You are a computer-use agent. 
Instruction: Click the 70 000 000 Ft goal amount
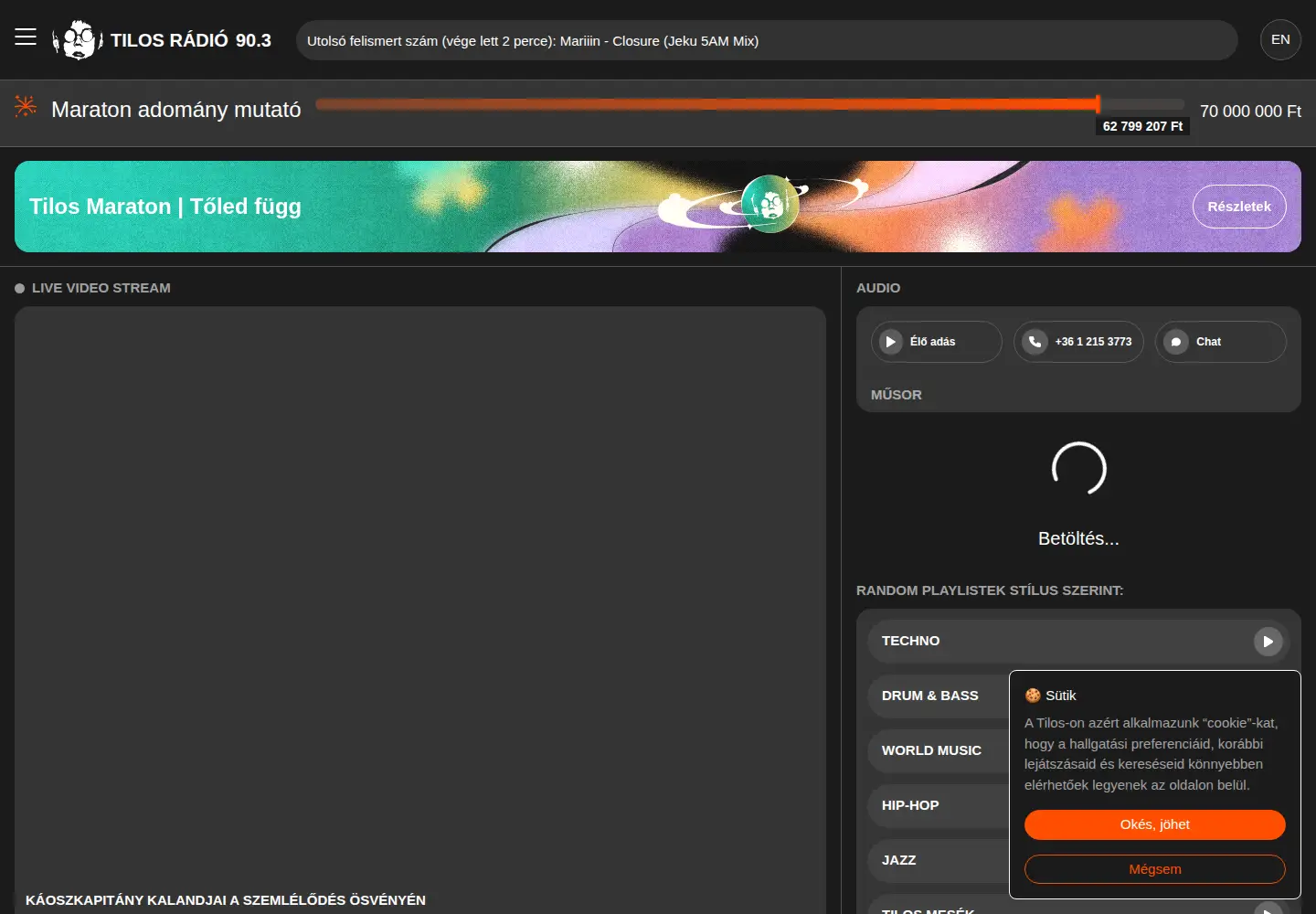click(x=1250, y=111)
